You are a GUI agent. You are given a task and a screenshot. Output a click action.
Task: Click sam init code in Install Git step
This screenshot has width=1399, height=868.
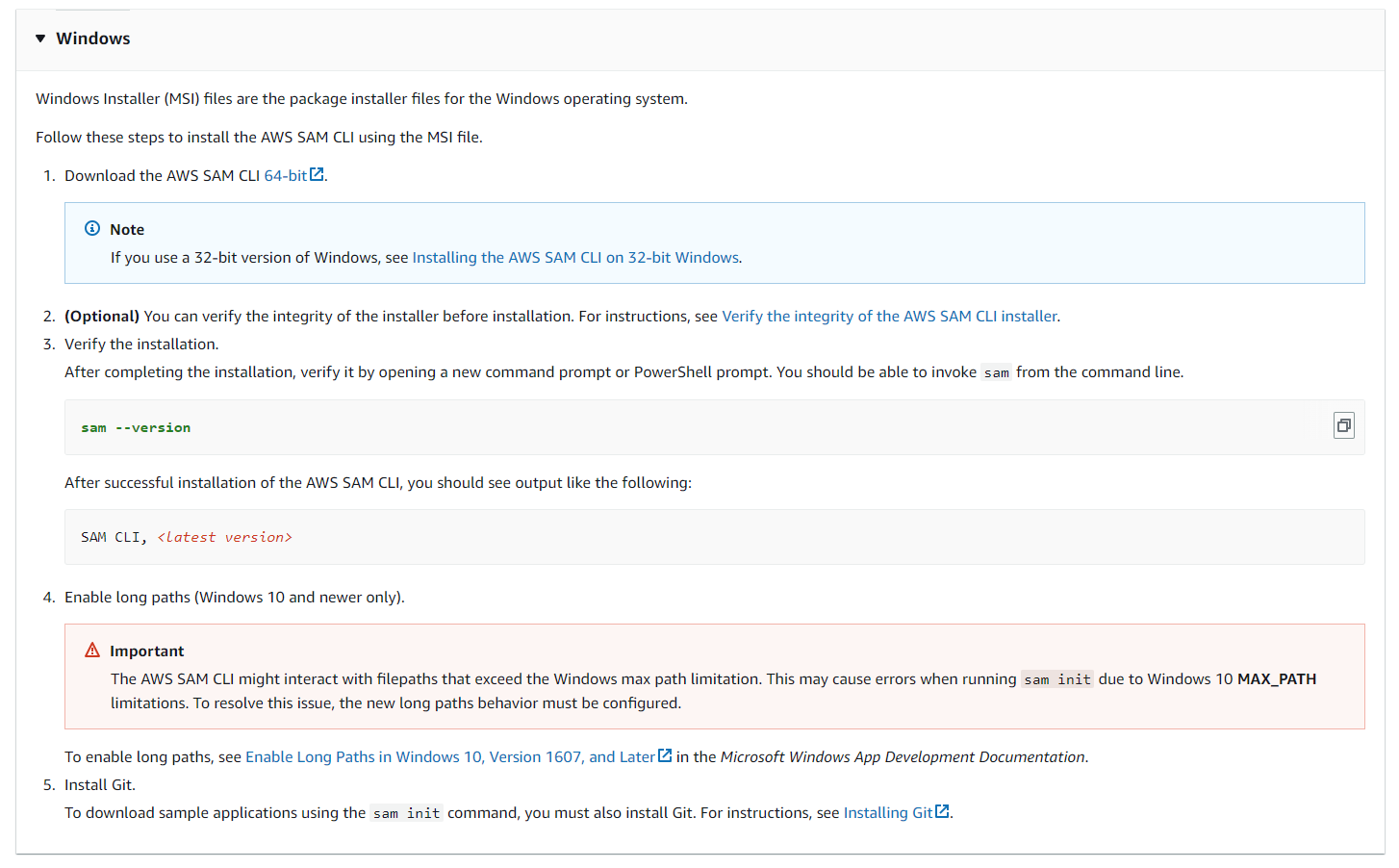tap(406, 814)
